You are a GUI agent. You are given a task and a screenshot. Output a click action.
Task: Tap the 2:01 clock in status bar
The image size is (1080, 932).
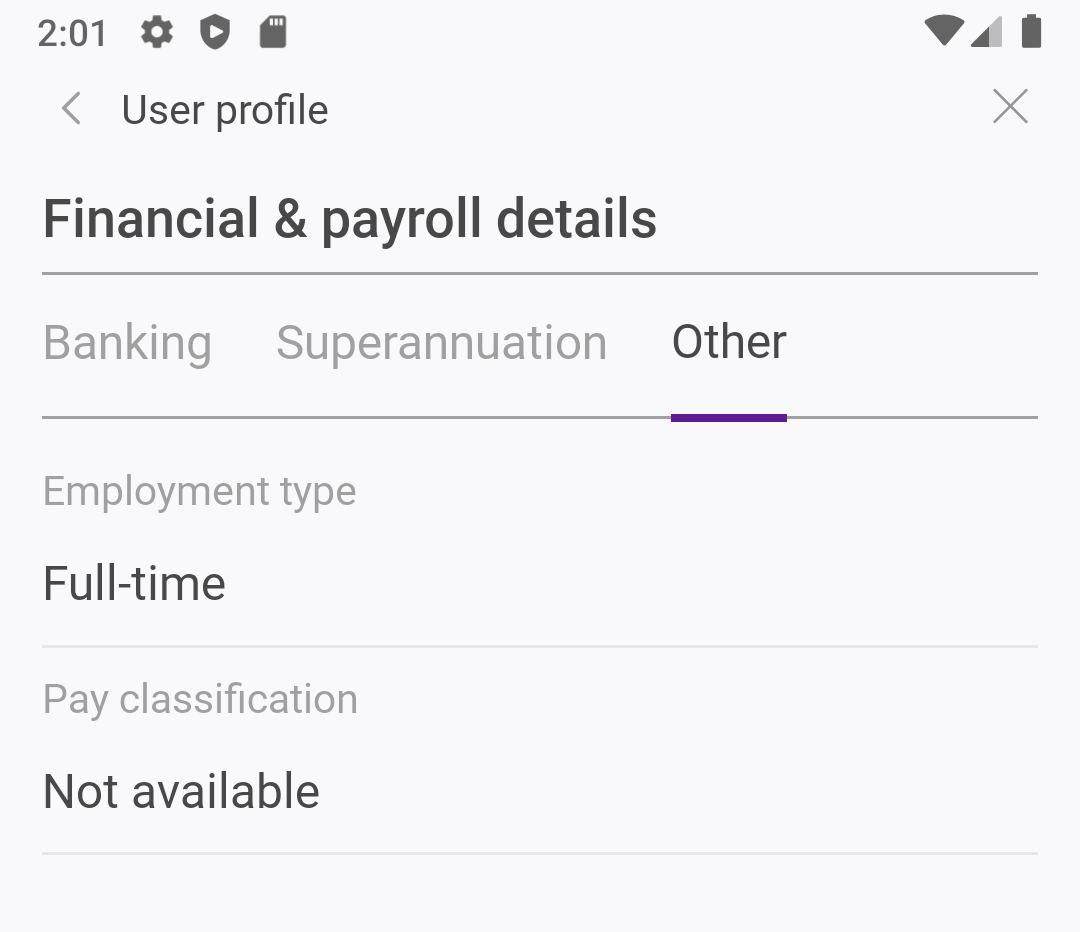(x=72, y=33)
